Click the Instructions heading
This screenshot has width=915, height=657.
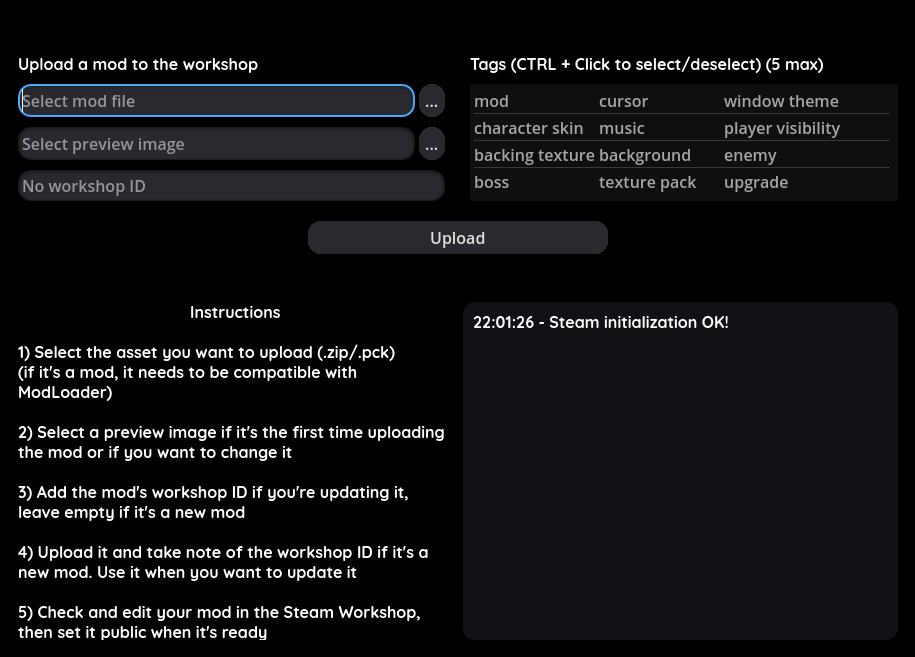[235, 312]
